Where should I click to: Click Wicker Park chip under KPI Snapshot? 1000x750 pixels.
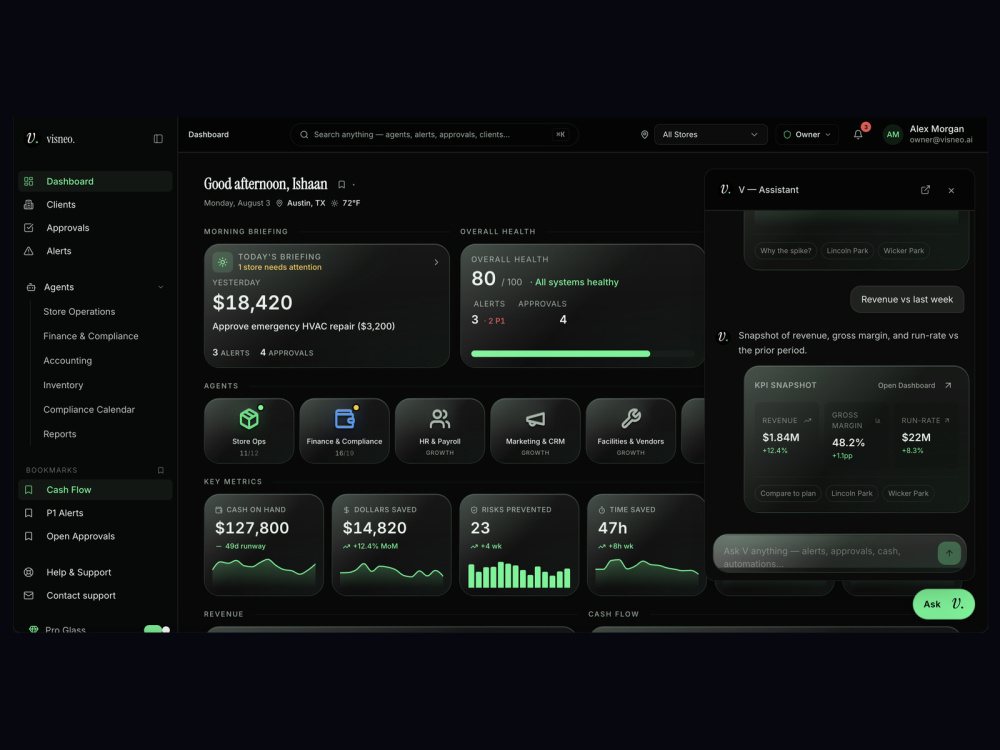(908, 494)
